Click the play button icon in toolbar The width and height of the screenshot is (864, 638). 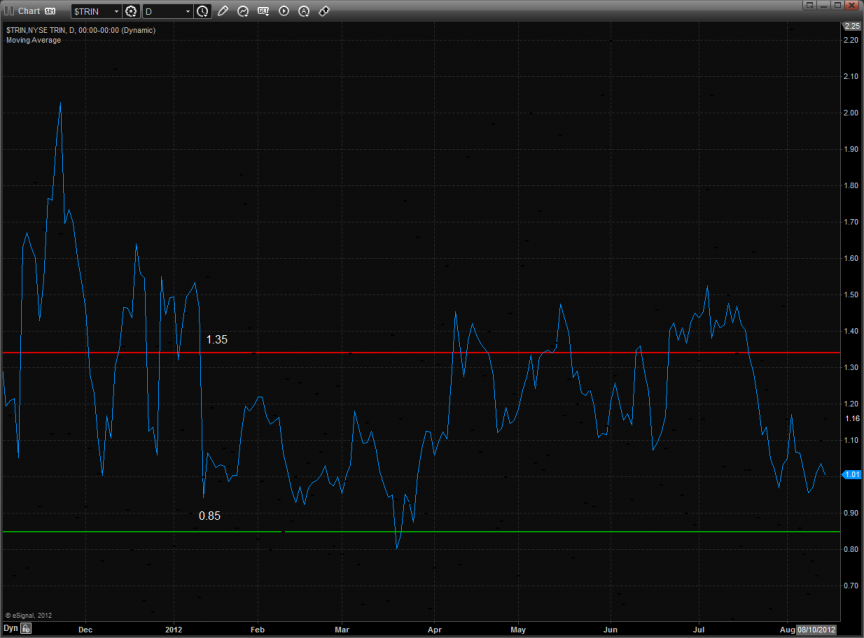(284, 11)
